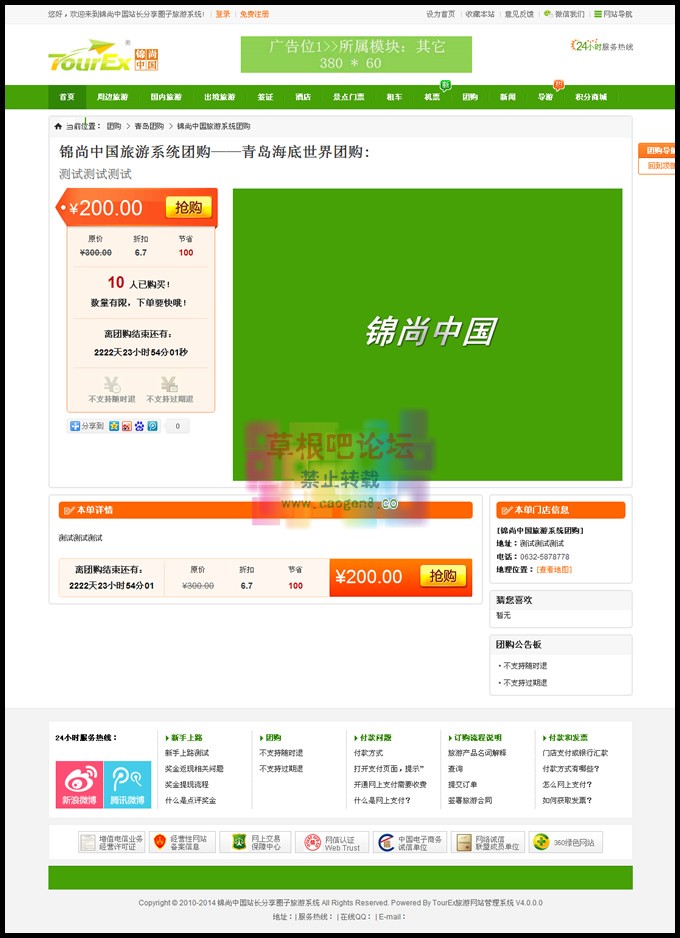
Task: Click the 网信认证 Web Trust badge
Action: pyautogui.click(x=332, y=842)
